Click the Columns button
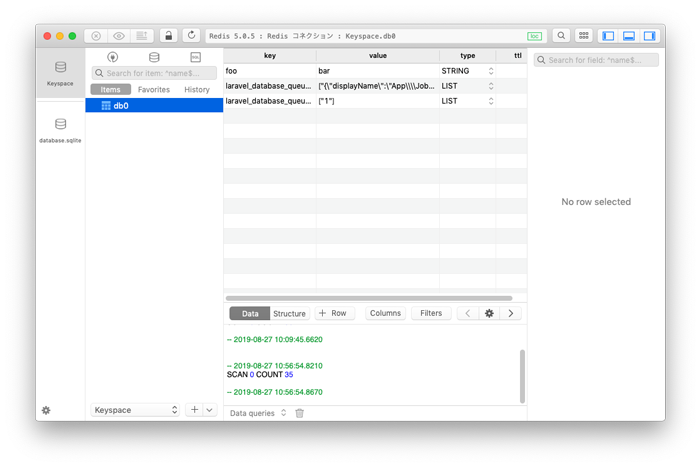The height and width of the screenshot is (467, 700). tap(385, 313)
